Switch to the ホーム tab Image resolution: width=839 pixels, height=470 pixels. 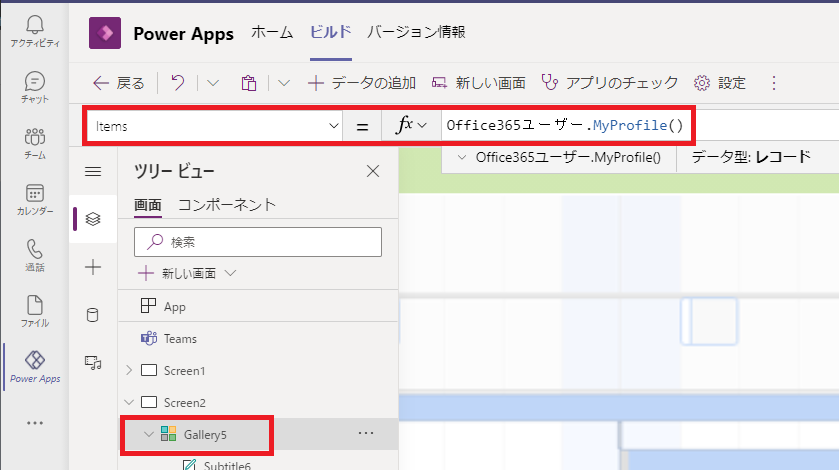coord(272,32)
